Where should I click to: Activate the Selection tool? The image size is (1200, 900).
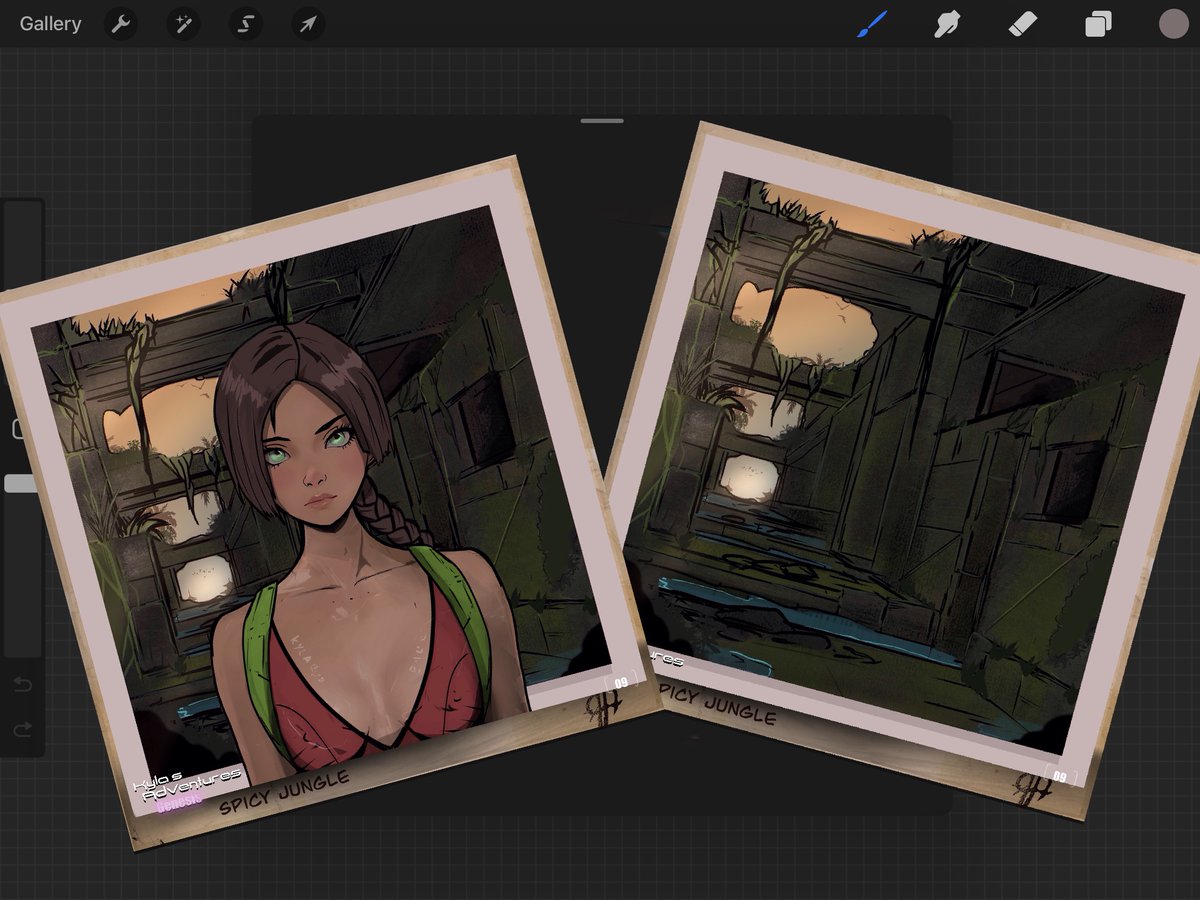pos(245,23)
